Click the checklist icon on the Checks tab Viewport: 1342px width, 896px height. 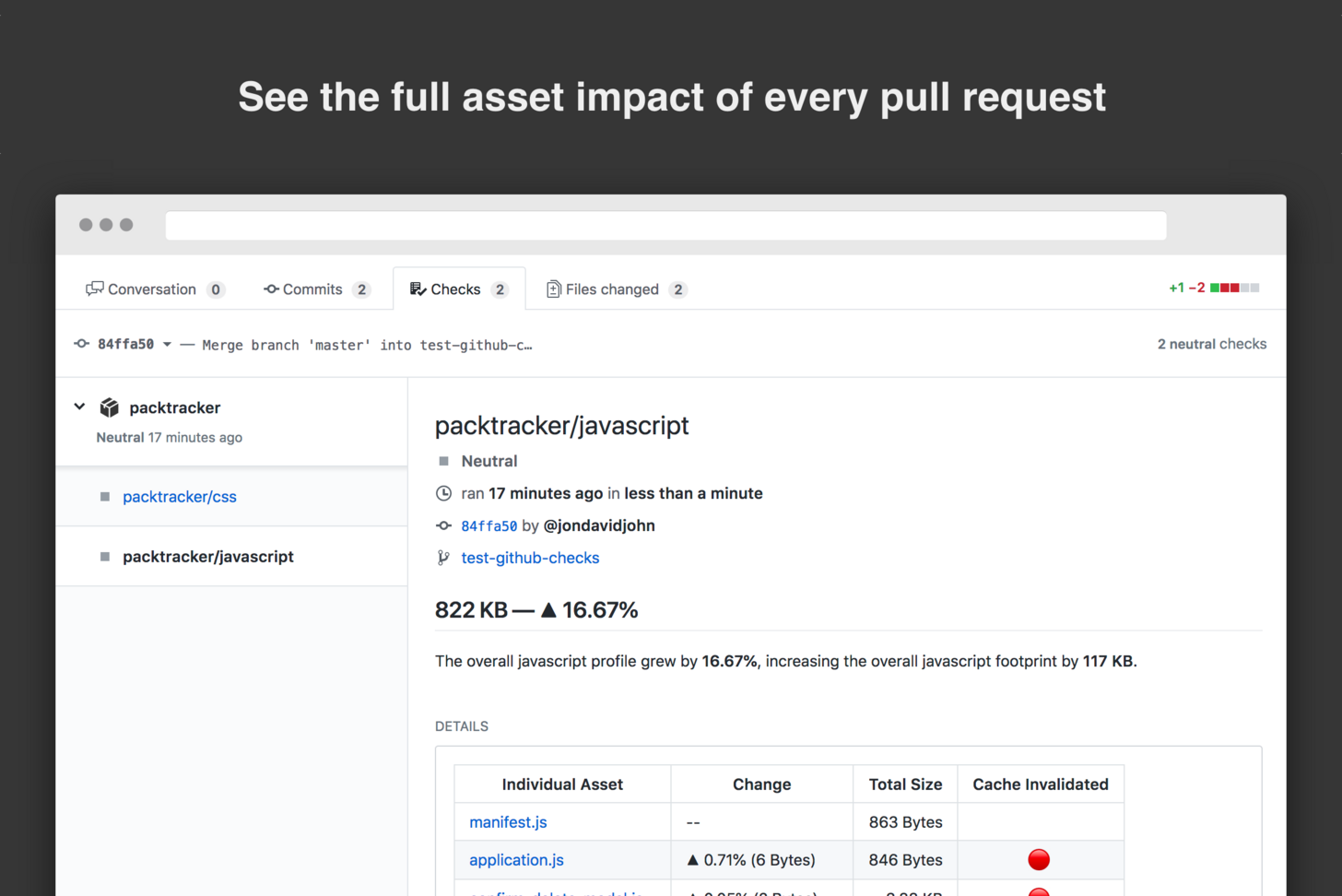[x=419, y=288]
